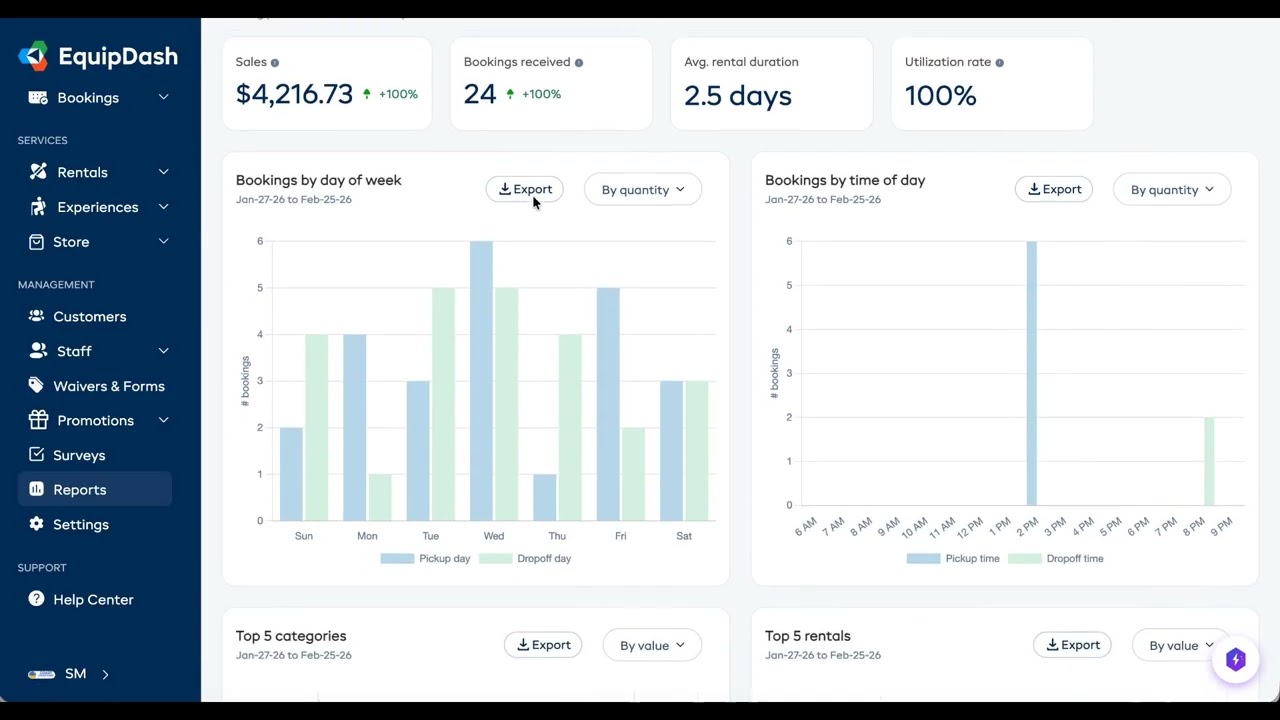Click the Waivers & Forms tag icon
1280x720 pixels.
(x=37, y=385)
